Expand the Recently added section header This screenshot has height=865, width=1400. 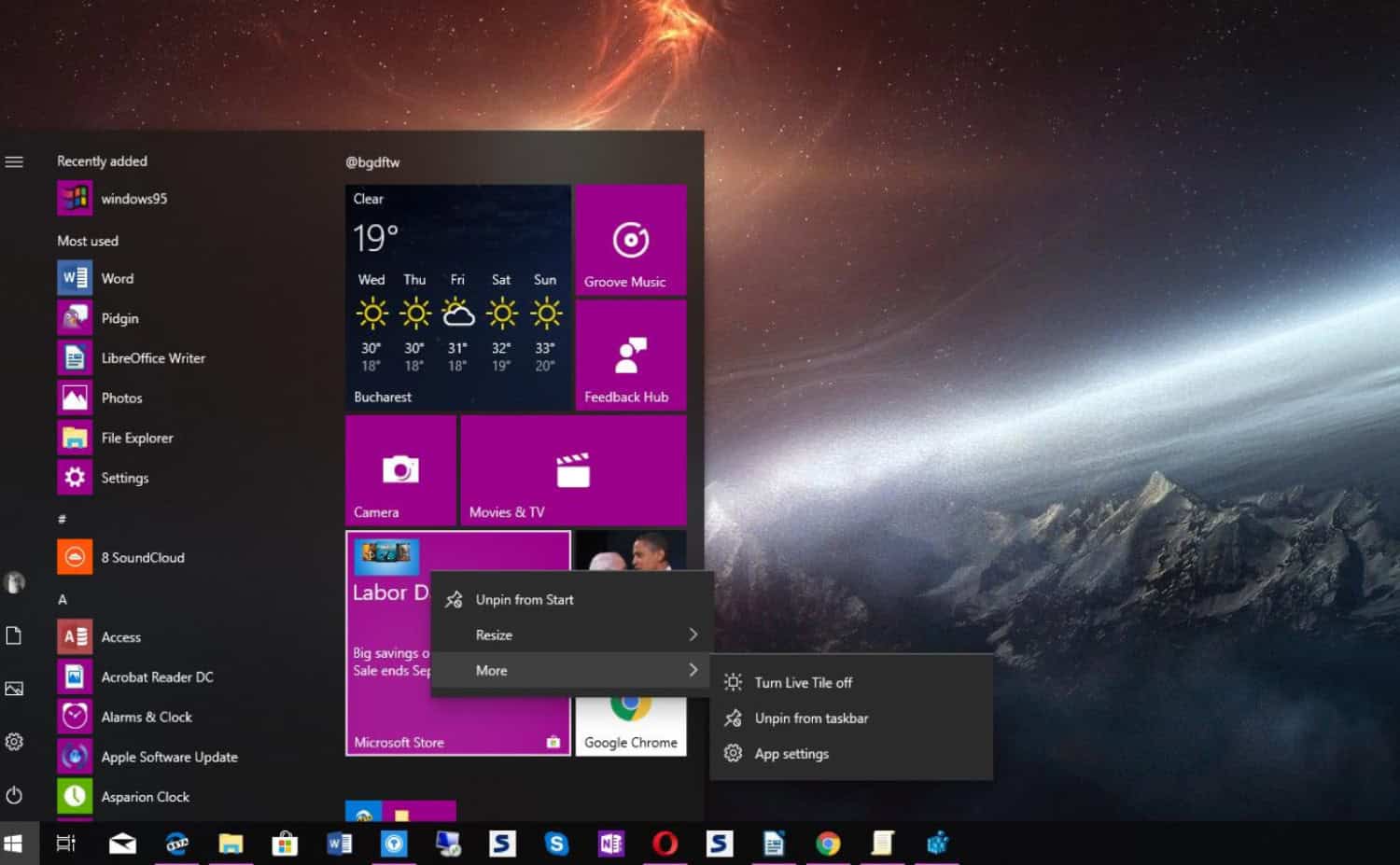[x=102, y=161]
